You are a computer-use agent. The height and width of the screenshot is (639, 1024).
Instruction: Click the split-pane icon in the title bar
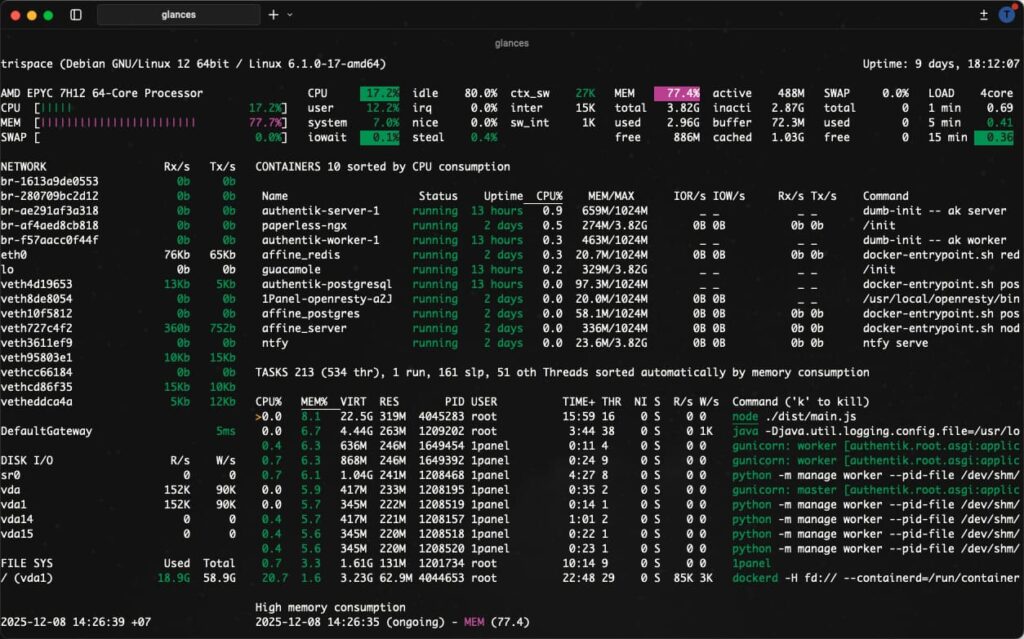986,14
